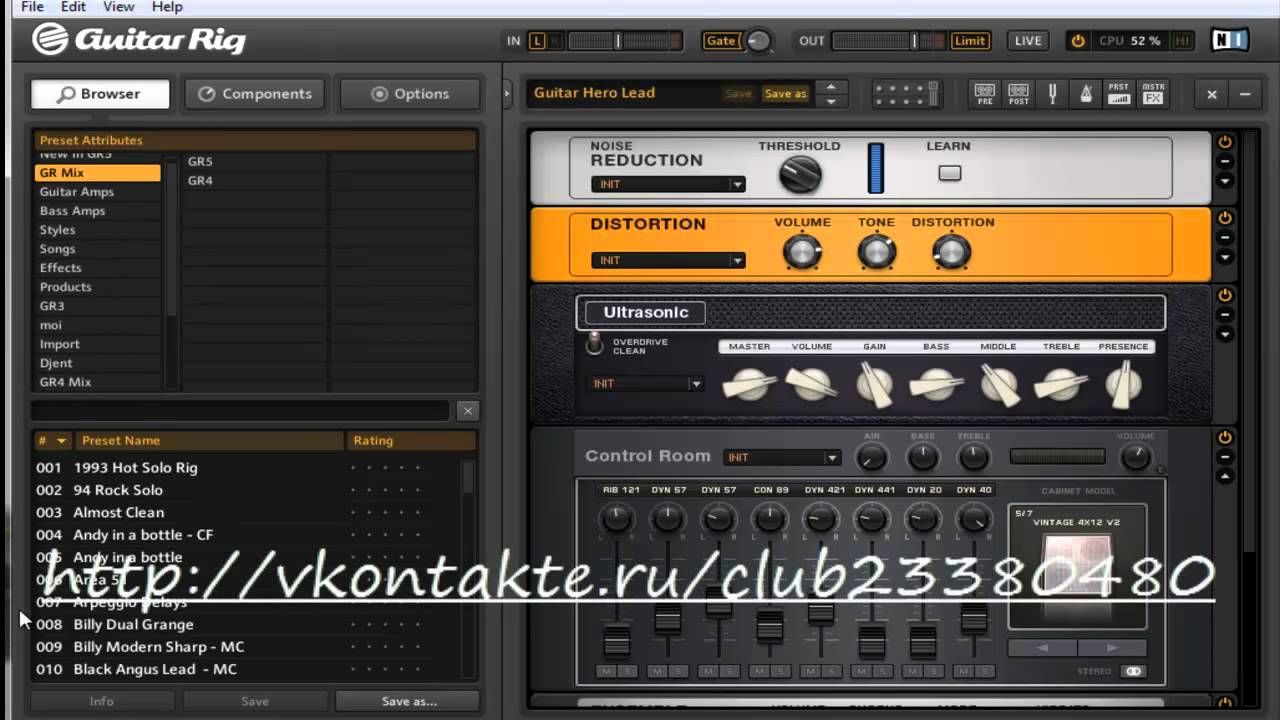Open the View menu
Image resolution: width=1280 pixels, height=720 pixels.
pyautogui.click(x=118, y=7)
